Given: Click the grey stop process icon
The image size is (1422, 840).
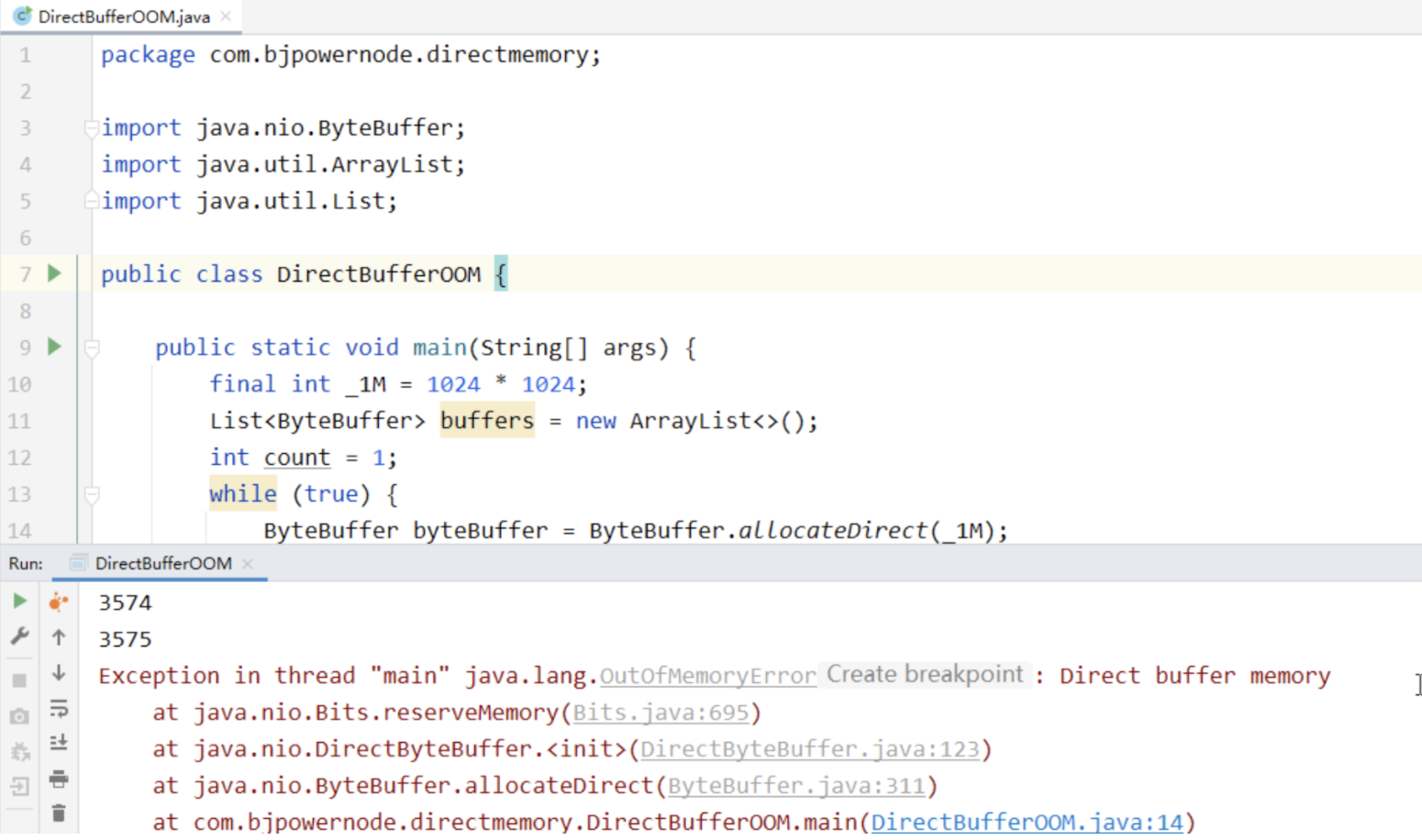Looking at the screenshot, I should [x=19, y=680].
